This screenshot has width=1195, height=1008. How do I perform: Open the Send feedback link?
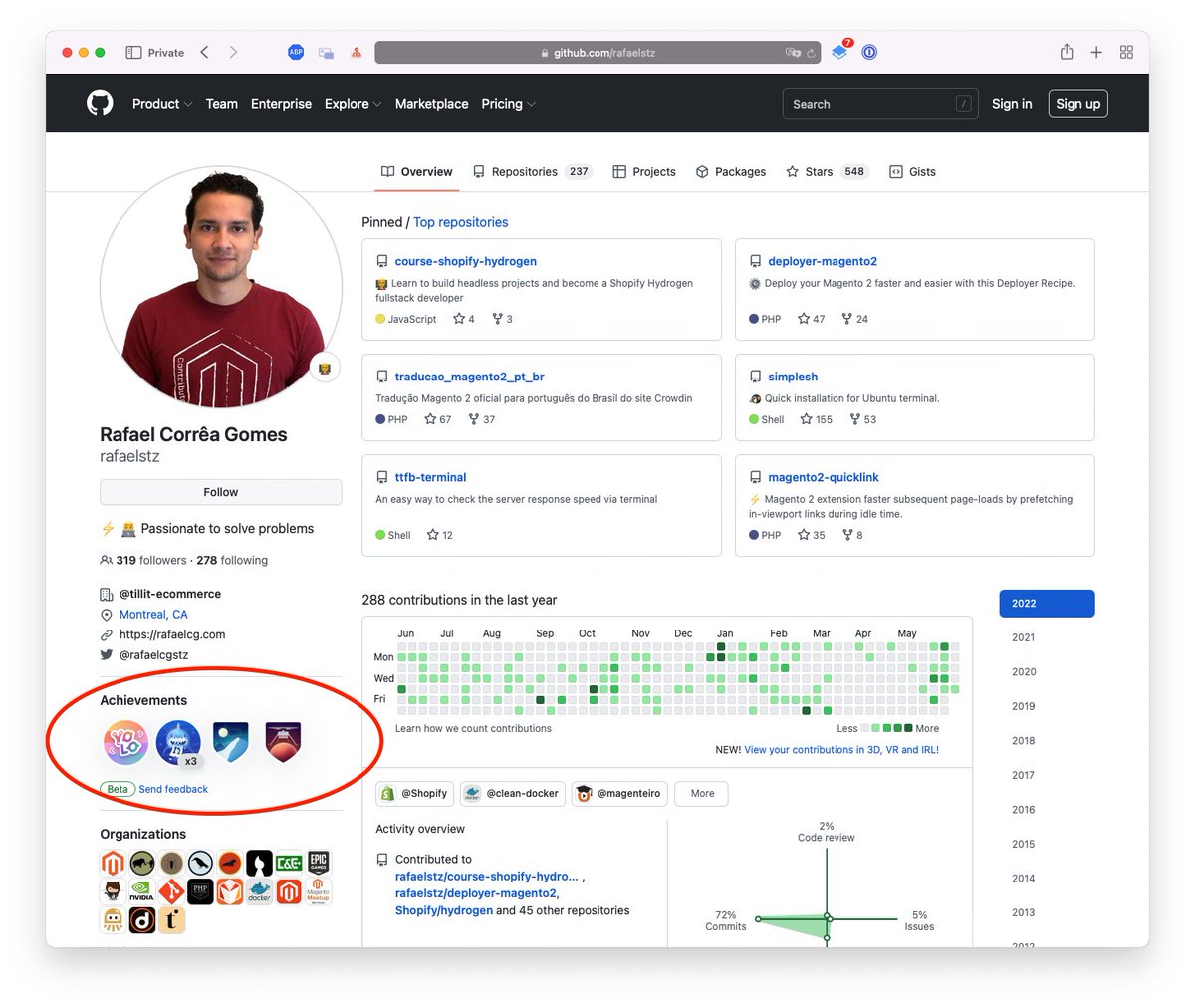(173, 788)
